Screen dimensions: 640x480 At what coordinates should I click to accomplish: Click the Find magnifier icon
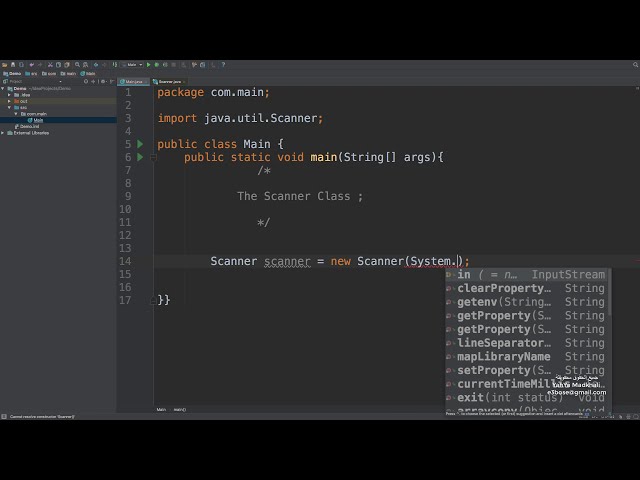[77, 65]
